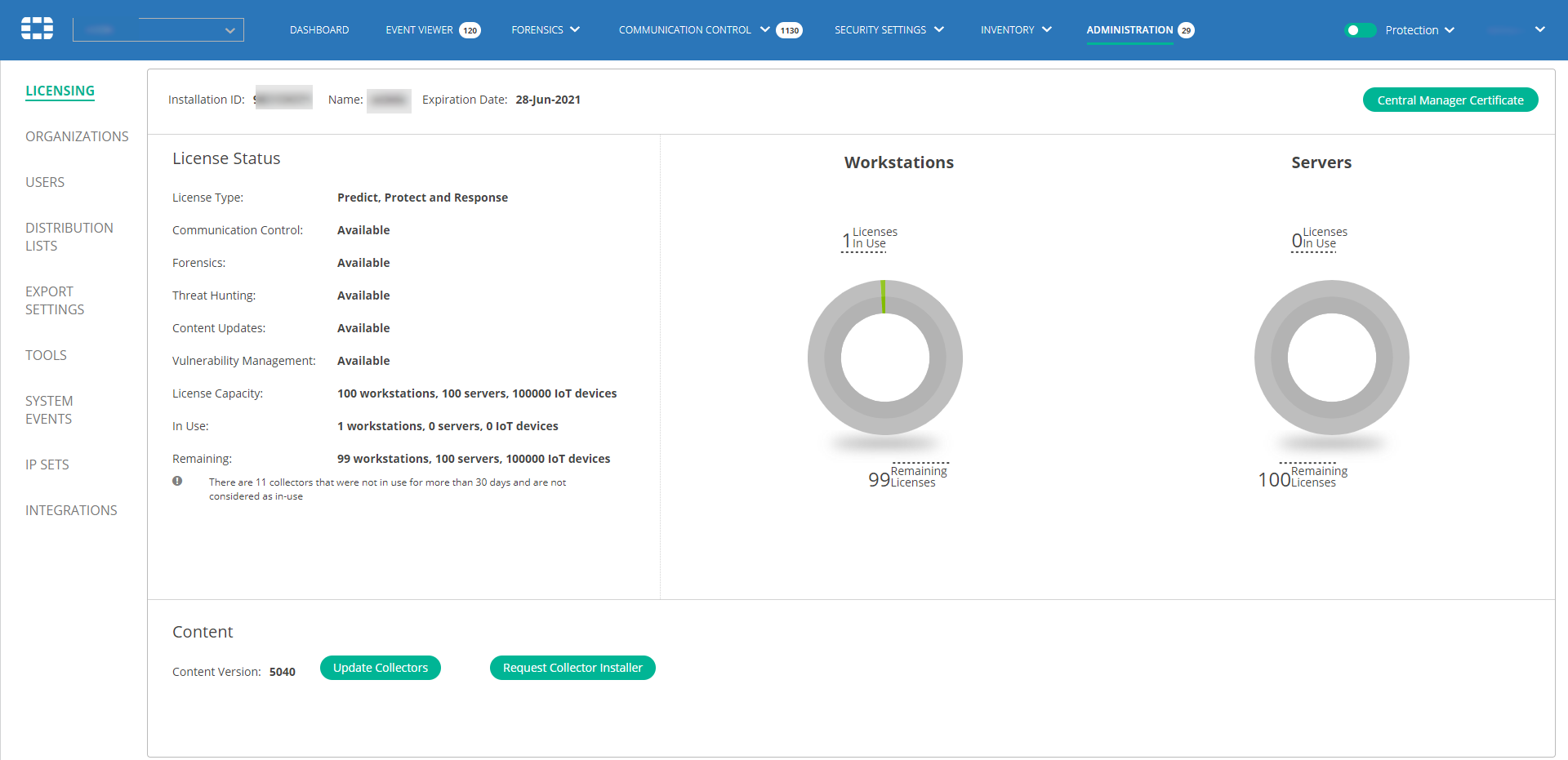This screenshot has height=760, width=1568.
Task: Open the Integrations sidebar item
Action: [71, 510]
